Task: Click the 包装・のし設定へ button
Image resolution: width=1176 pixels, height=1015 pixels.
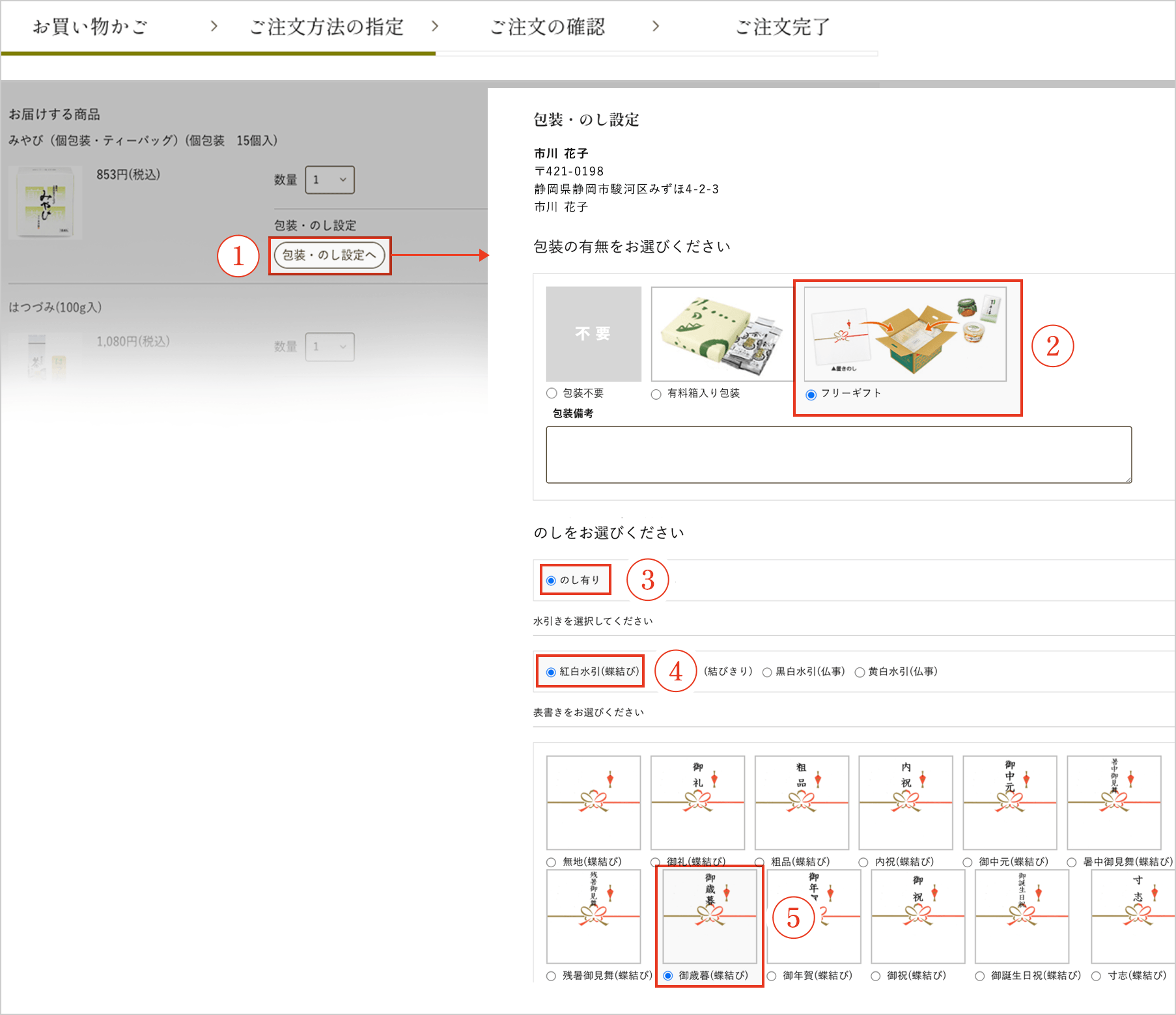Action: point(329,255)
